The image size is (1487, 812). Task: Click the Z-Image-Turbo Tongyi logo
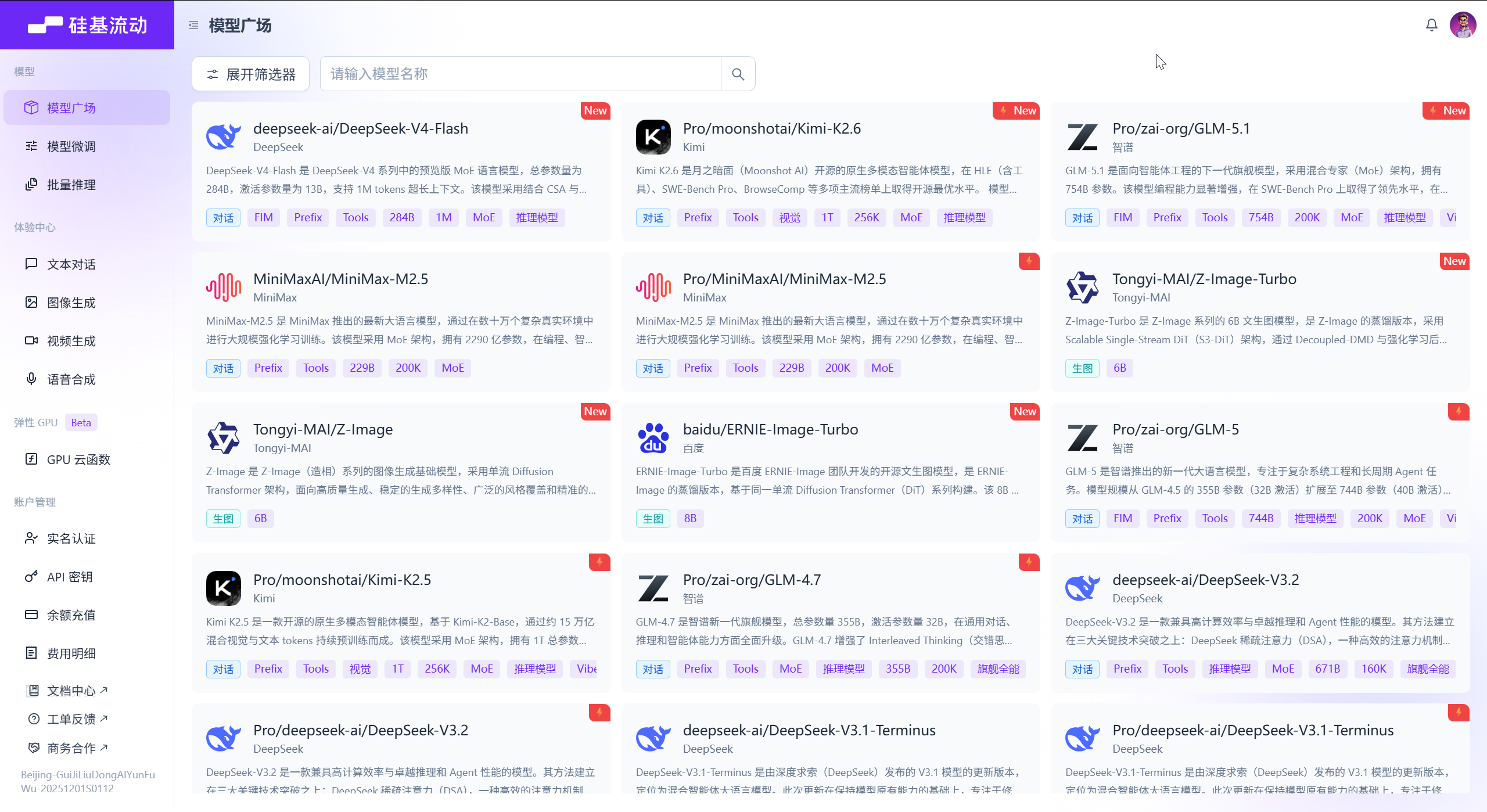click(1083, 288)
